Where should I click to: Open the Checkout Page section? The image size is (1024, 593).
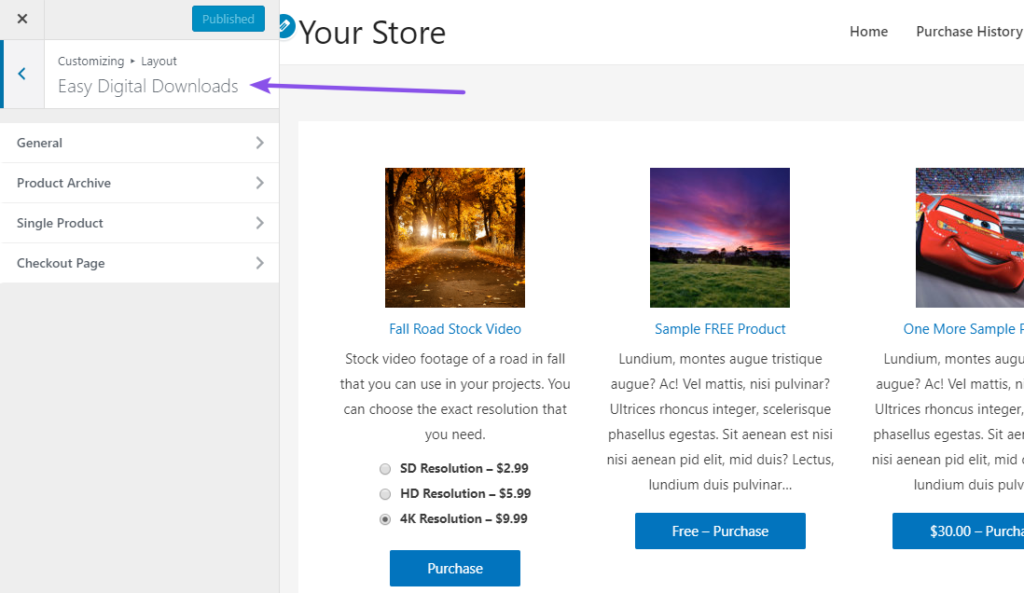139,263
